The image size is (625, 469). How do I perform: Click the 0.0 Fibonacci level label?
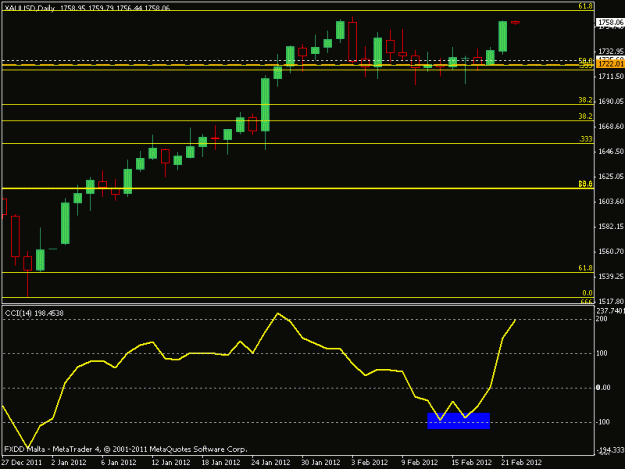pyautogui.click(x=588, y=293)
